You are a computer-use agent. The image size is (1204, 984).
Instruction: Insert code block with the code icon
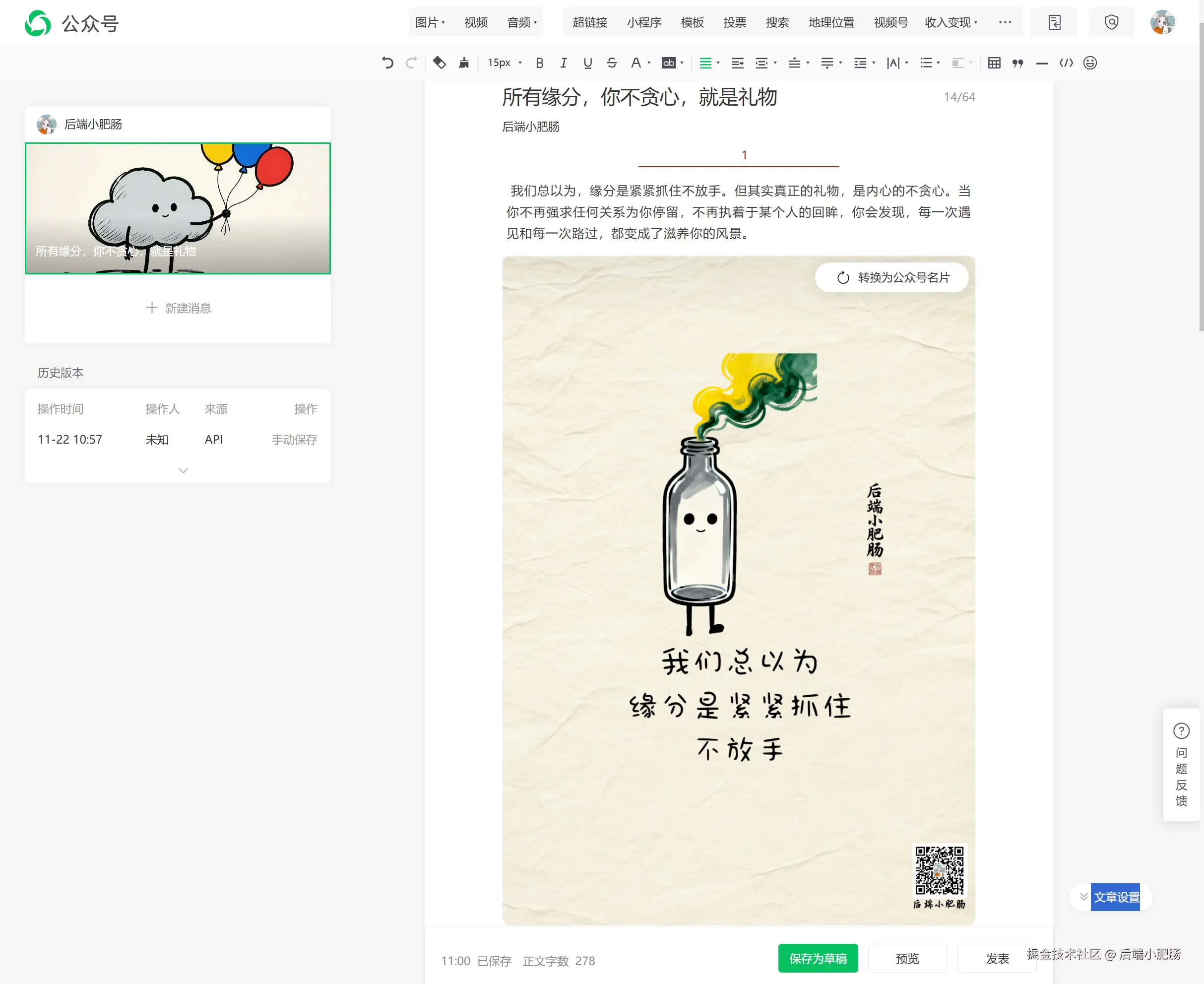tap(1066, 63)
